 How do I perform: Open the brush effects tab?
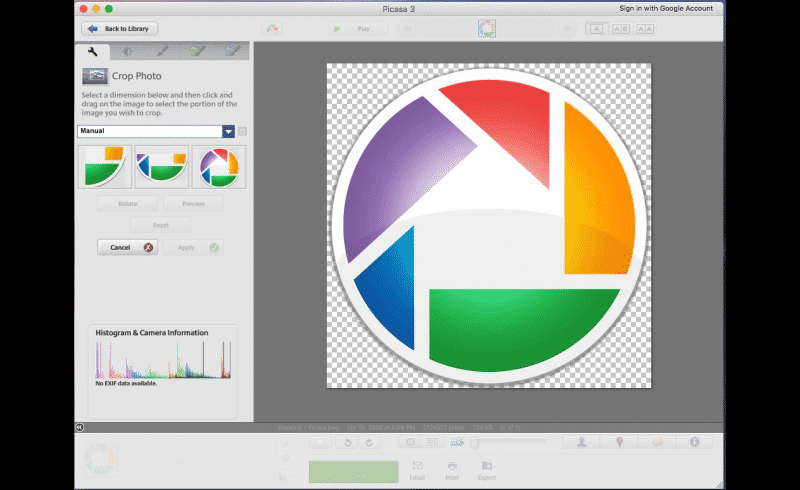click(162, 52)
